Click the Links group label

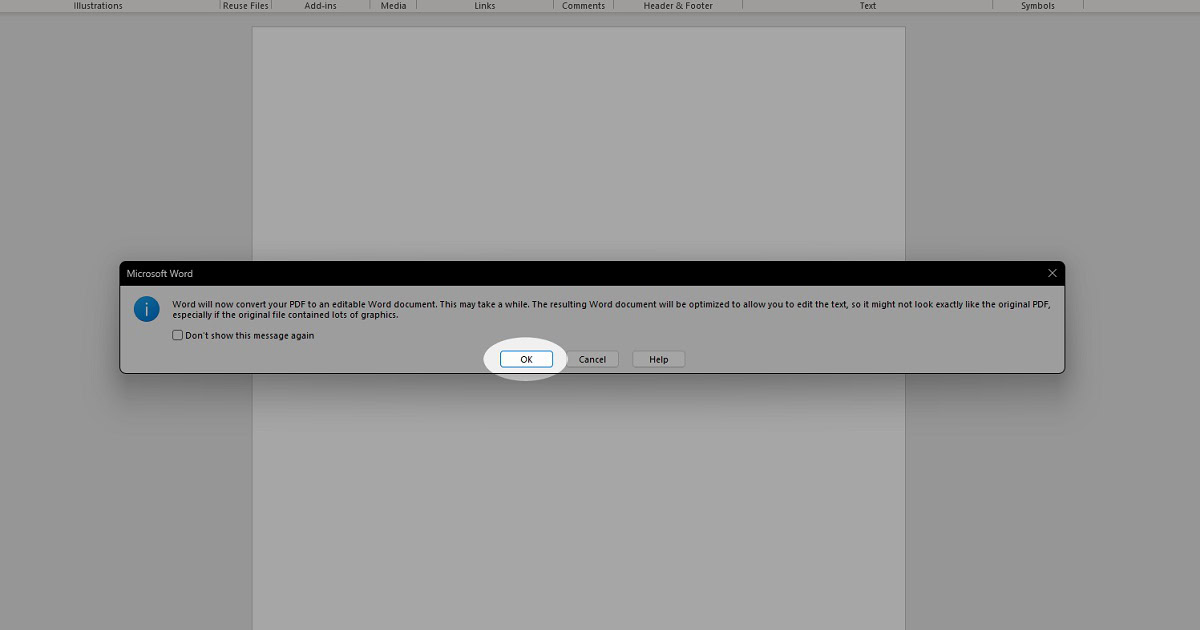pyautogui.click(x=484, y=6)
